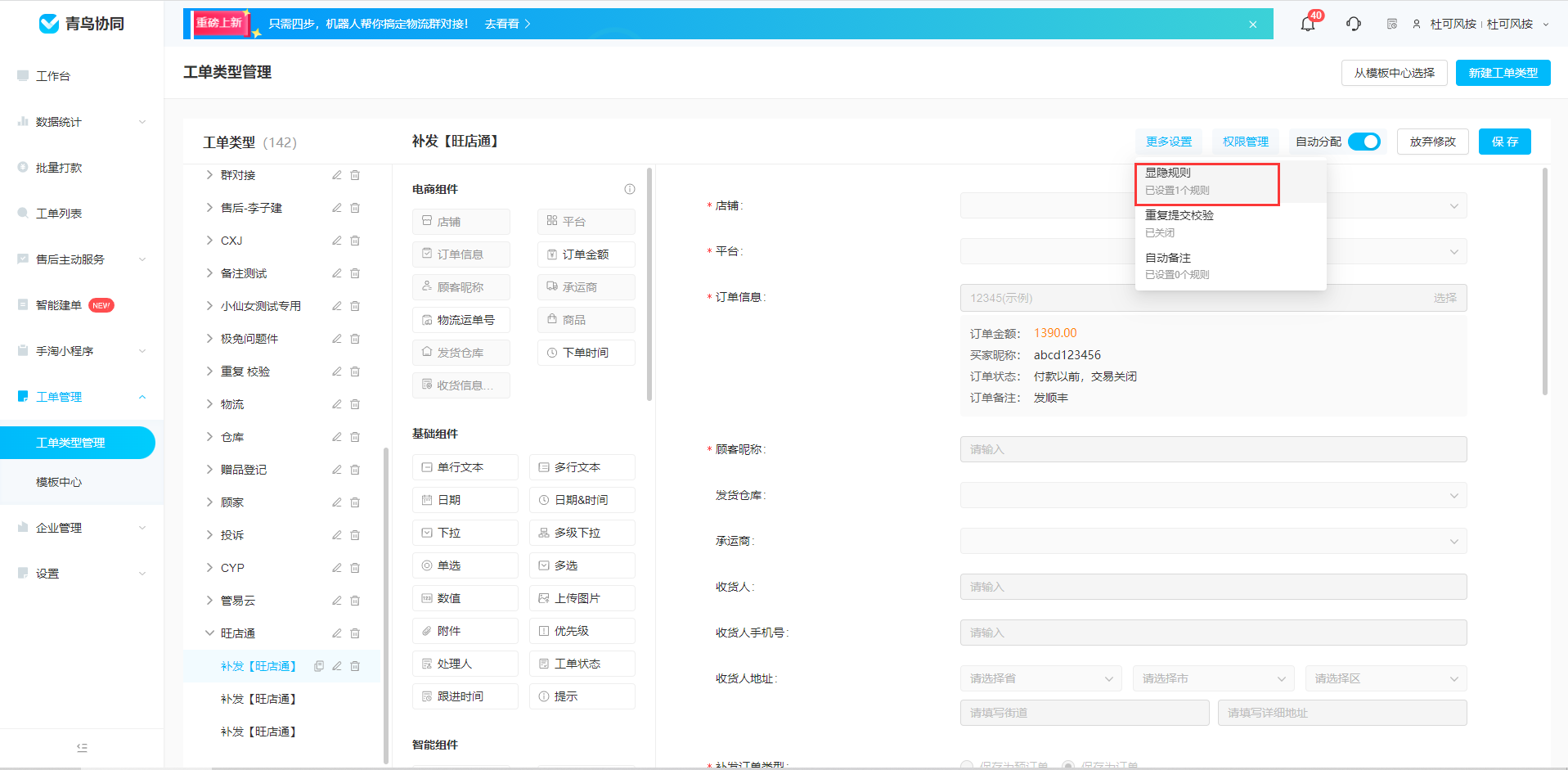Expand the 群对接 tree node
This screenshot has width=1568, height=770.
point(209,175)
